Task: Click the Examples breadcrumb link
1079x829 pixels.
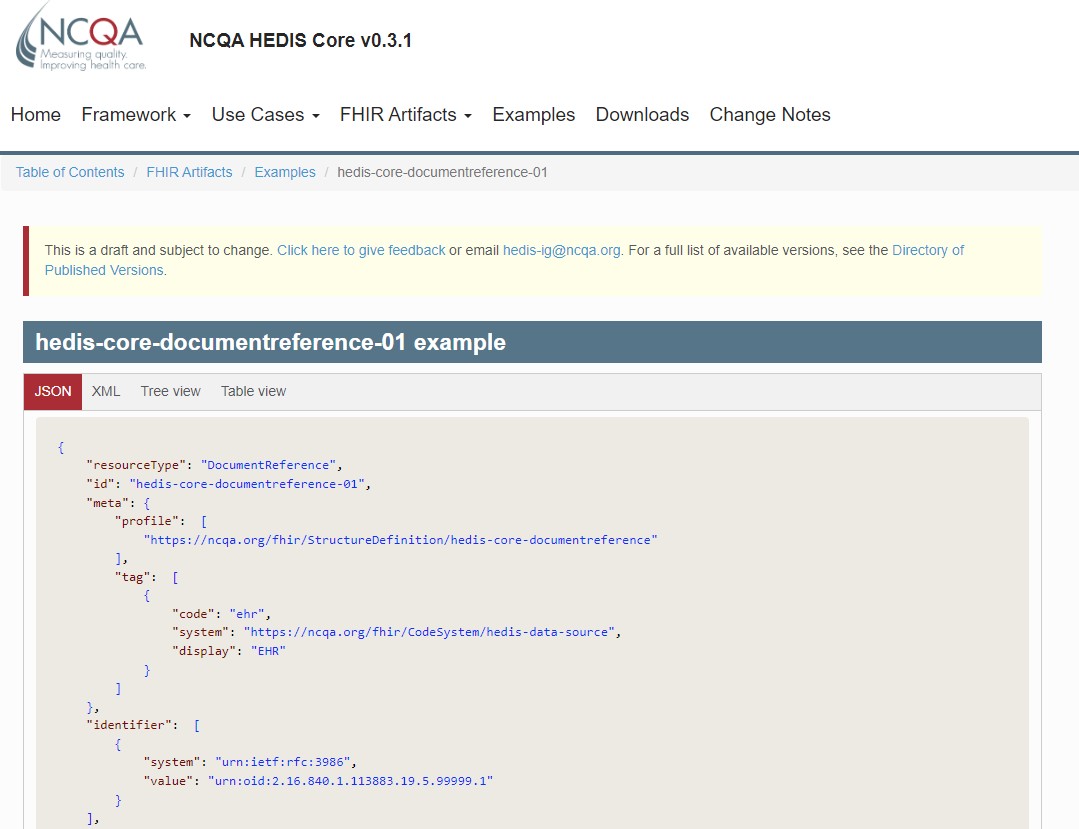Action: point(285,172)
